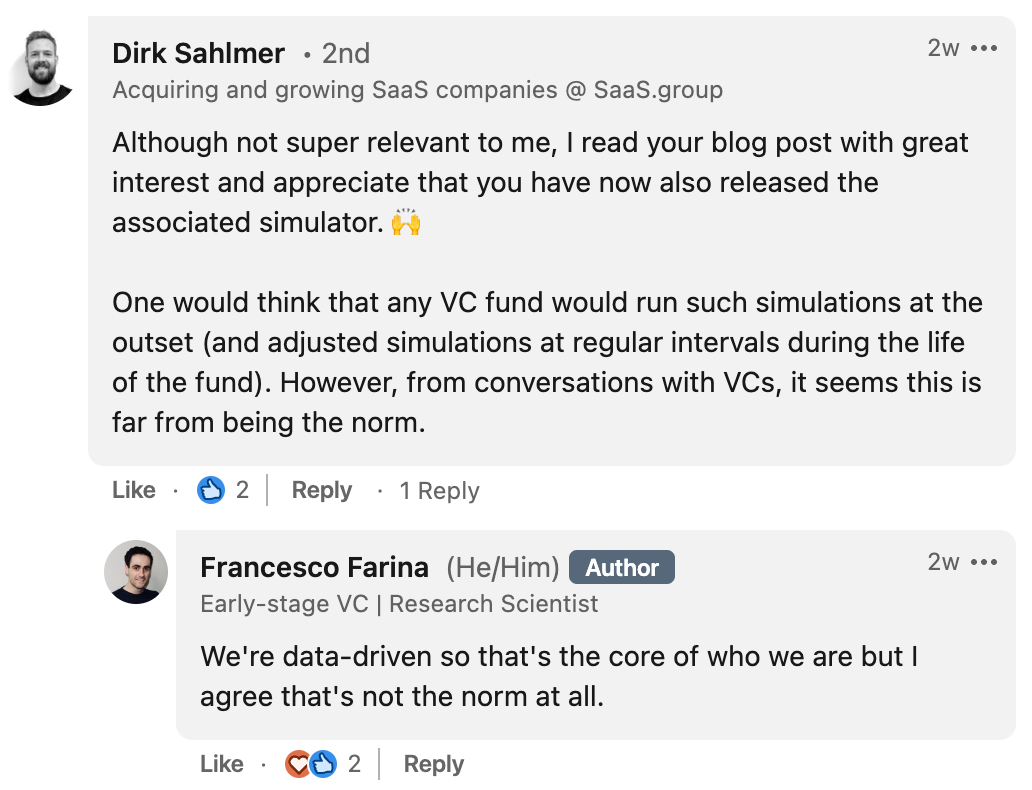Open the three-dots menu on Dirk's comment

tap(984, 48)
